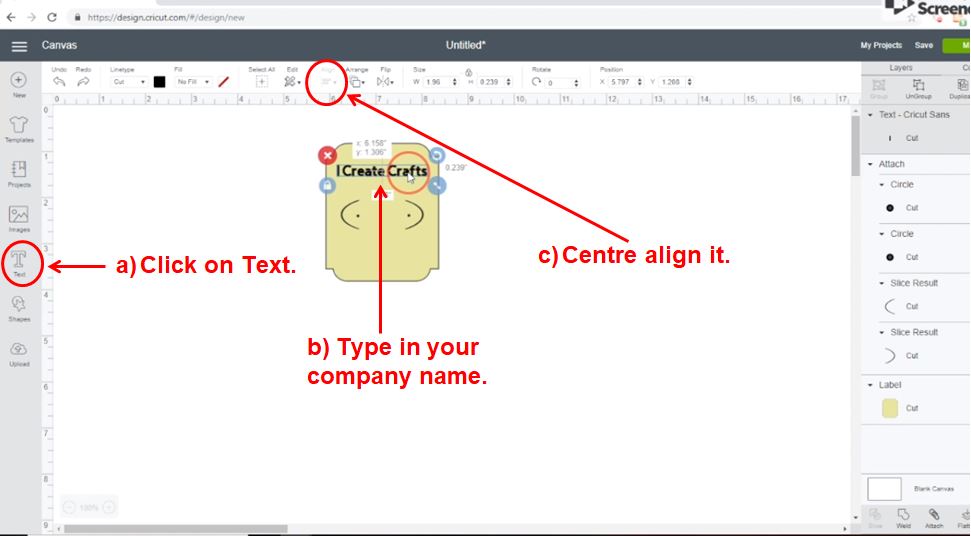Click the Select All icon

pos(261,82)
